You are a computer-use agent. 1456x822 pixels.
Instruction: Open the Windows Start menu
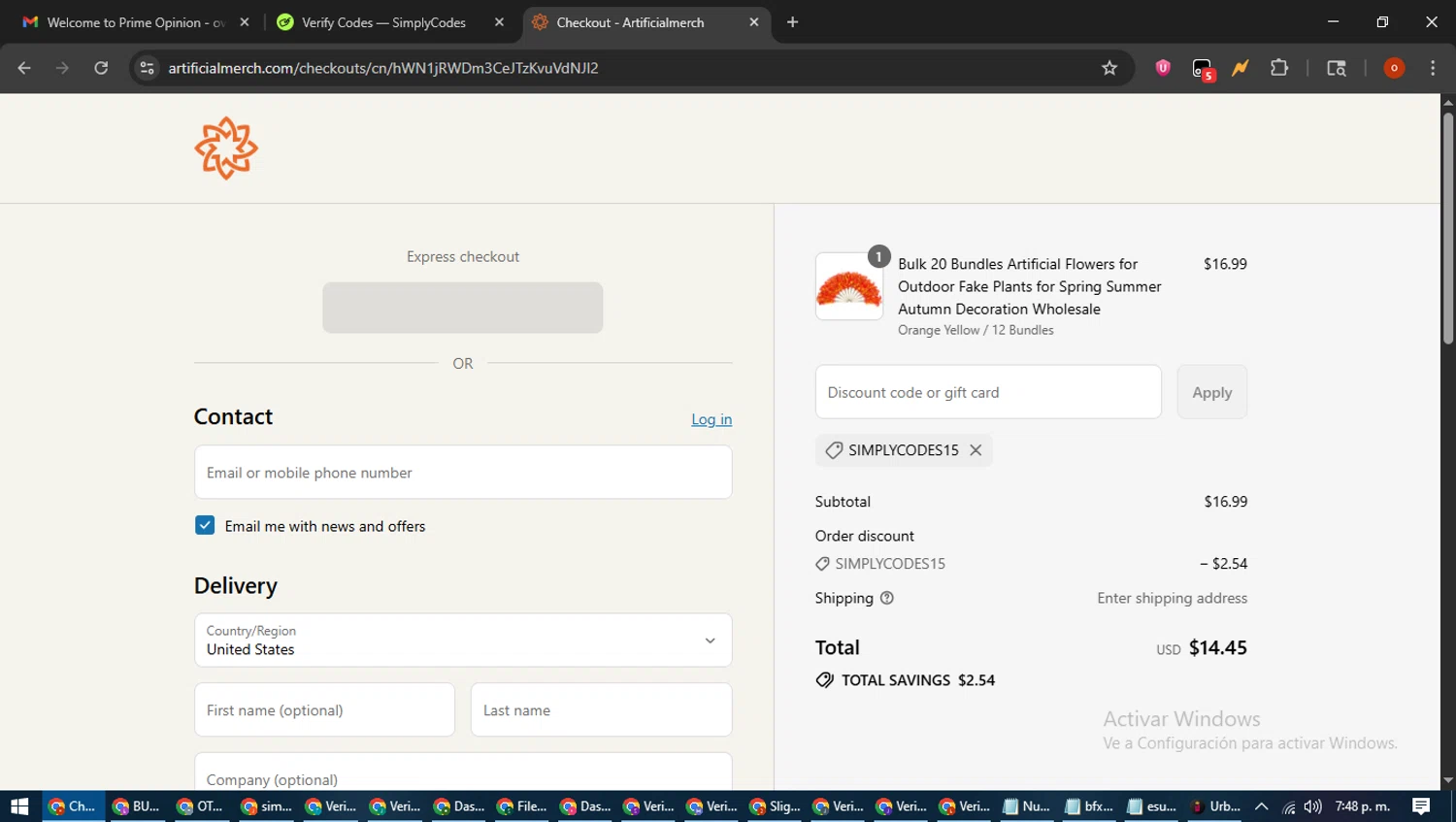pyautogui.click(x=19, y=806)
